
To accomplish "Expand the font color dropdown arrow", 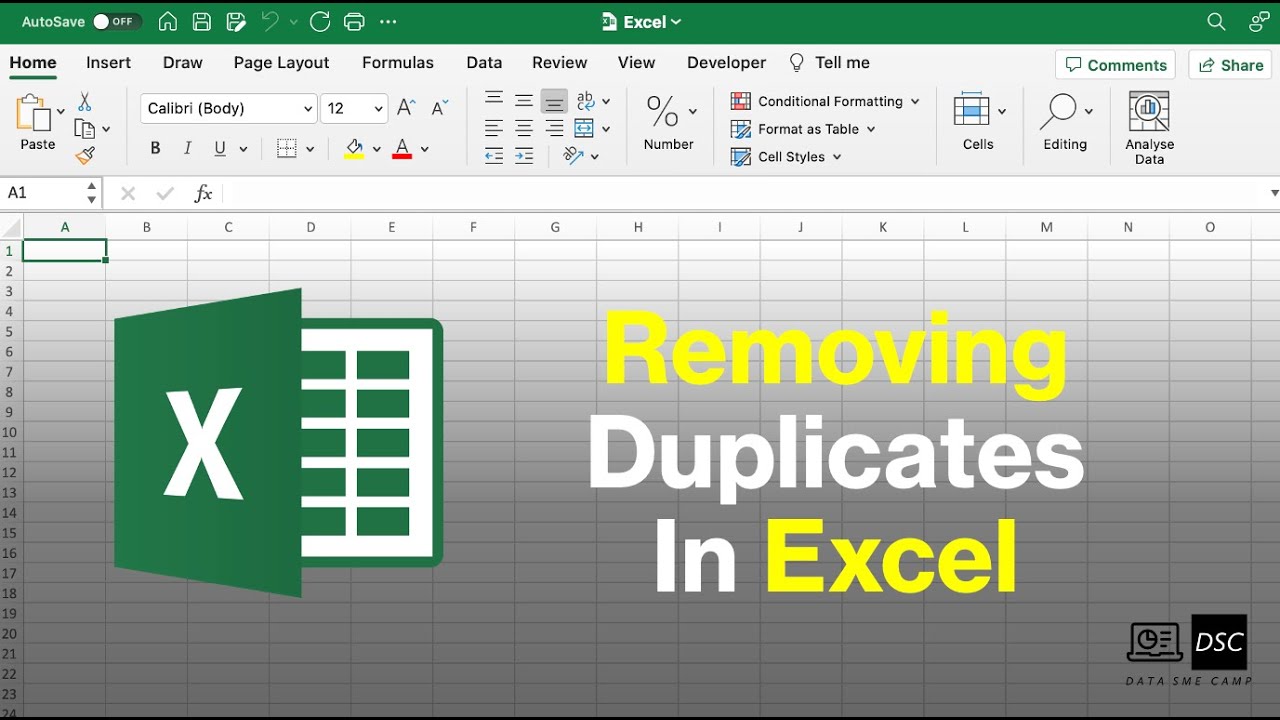I will pos(425,149).
